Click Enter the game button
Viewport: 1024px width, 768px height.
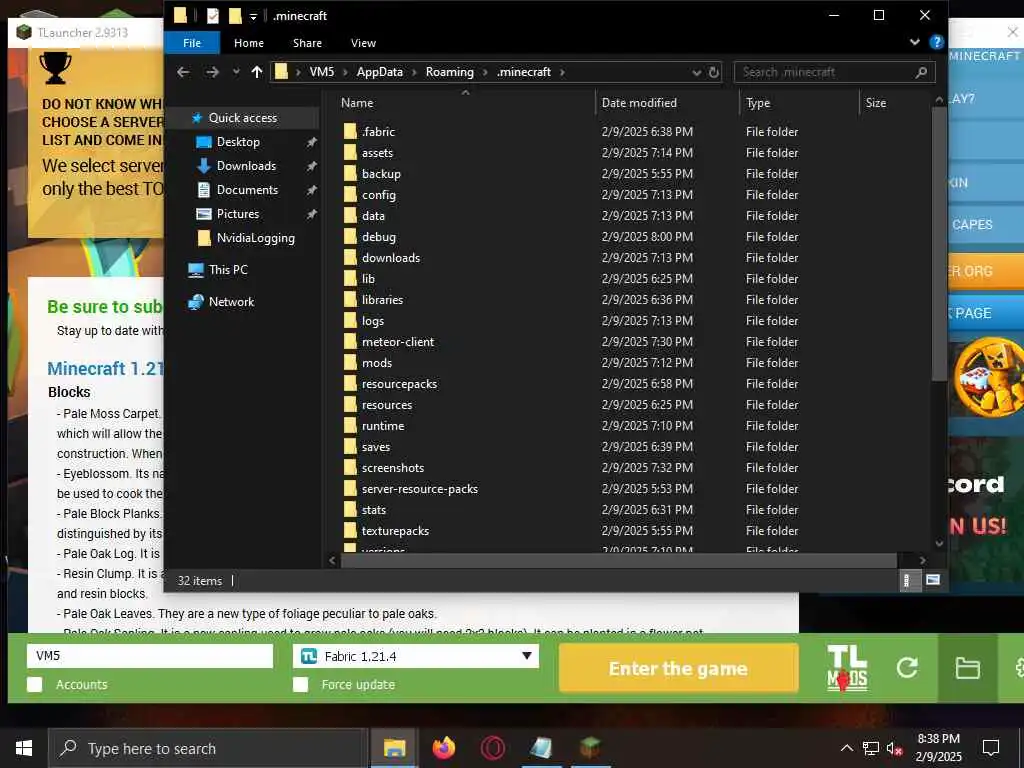click(679, 668)
